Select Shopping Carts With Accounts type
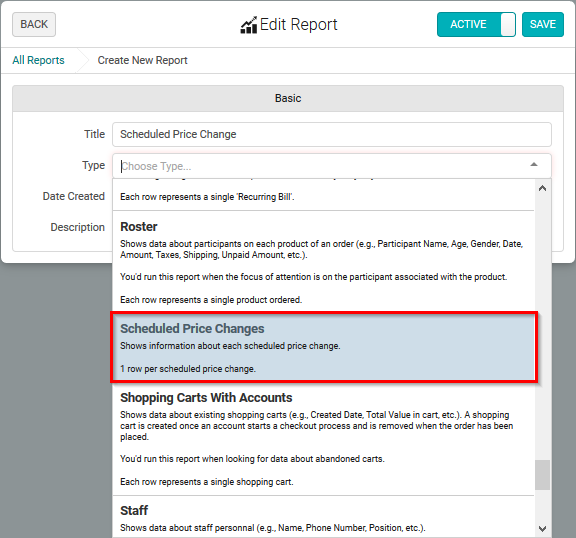 coord(323,439)
